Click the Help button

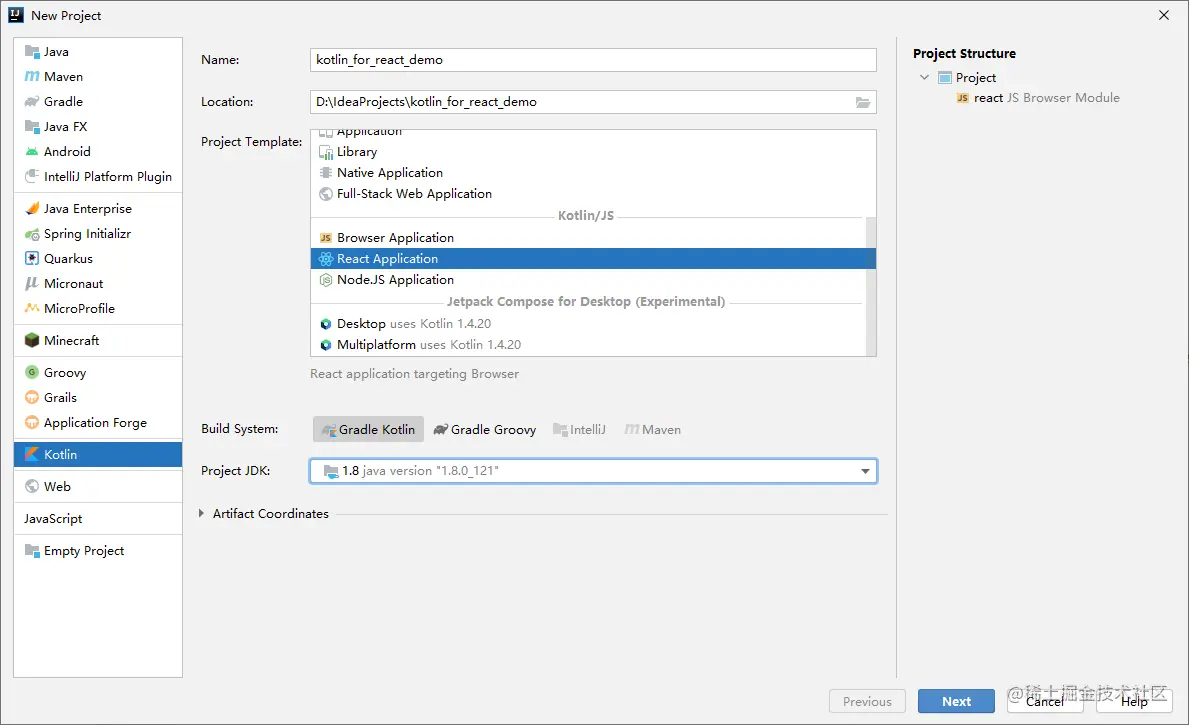point(1134,701)
